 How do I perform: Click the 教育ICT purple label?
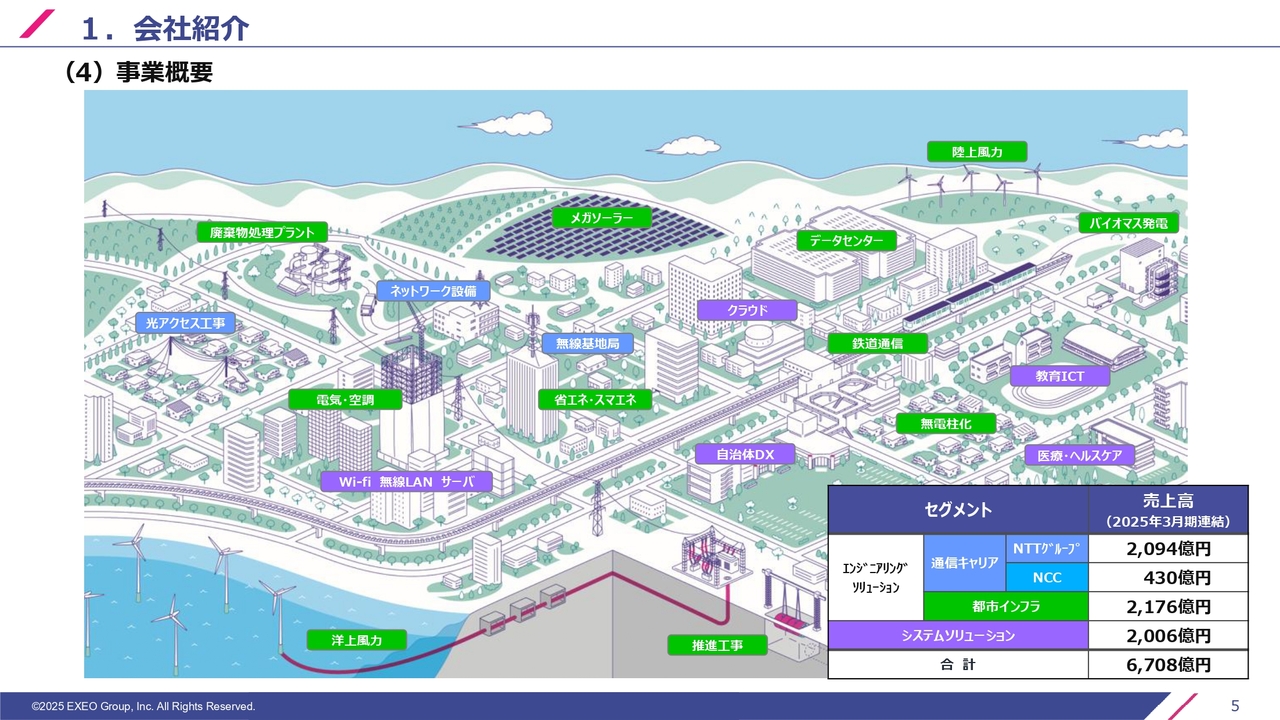[1060, 376]
